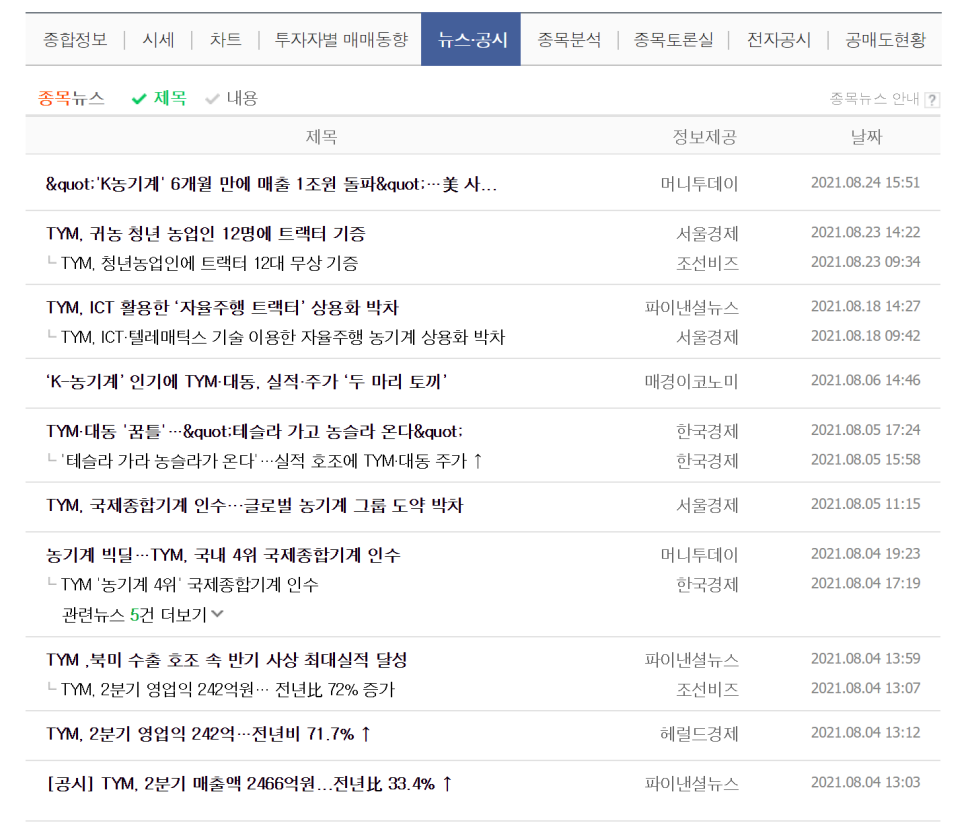The width and height of the screenshot is (966, 825).
Task: Open article TYM '농기계 4위' 국제종합기계 인수
Action: pyautogui.click(x=190, y=585)
